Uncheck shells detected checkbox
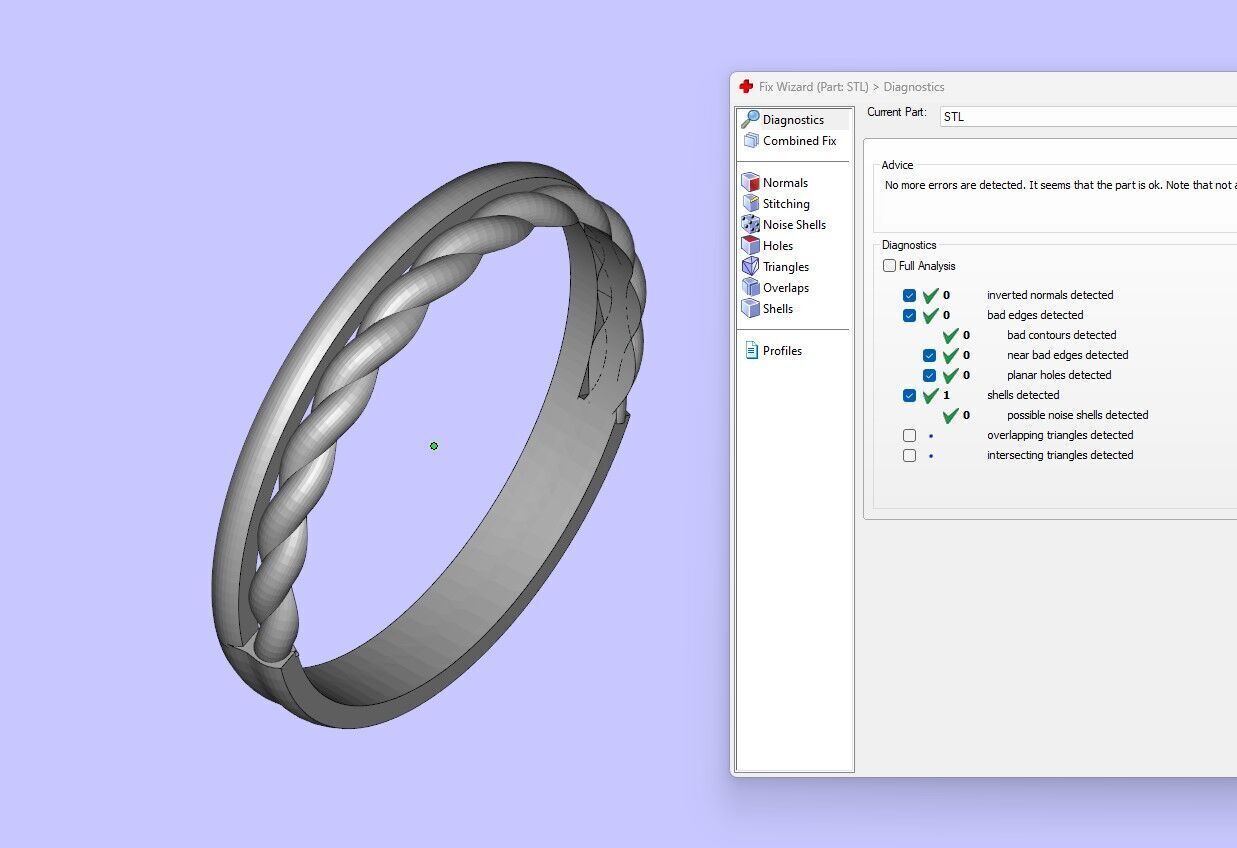 [x=909, y=395]
